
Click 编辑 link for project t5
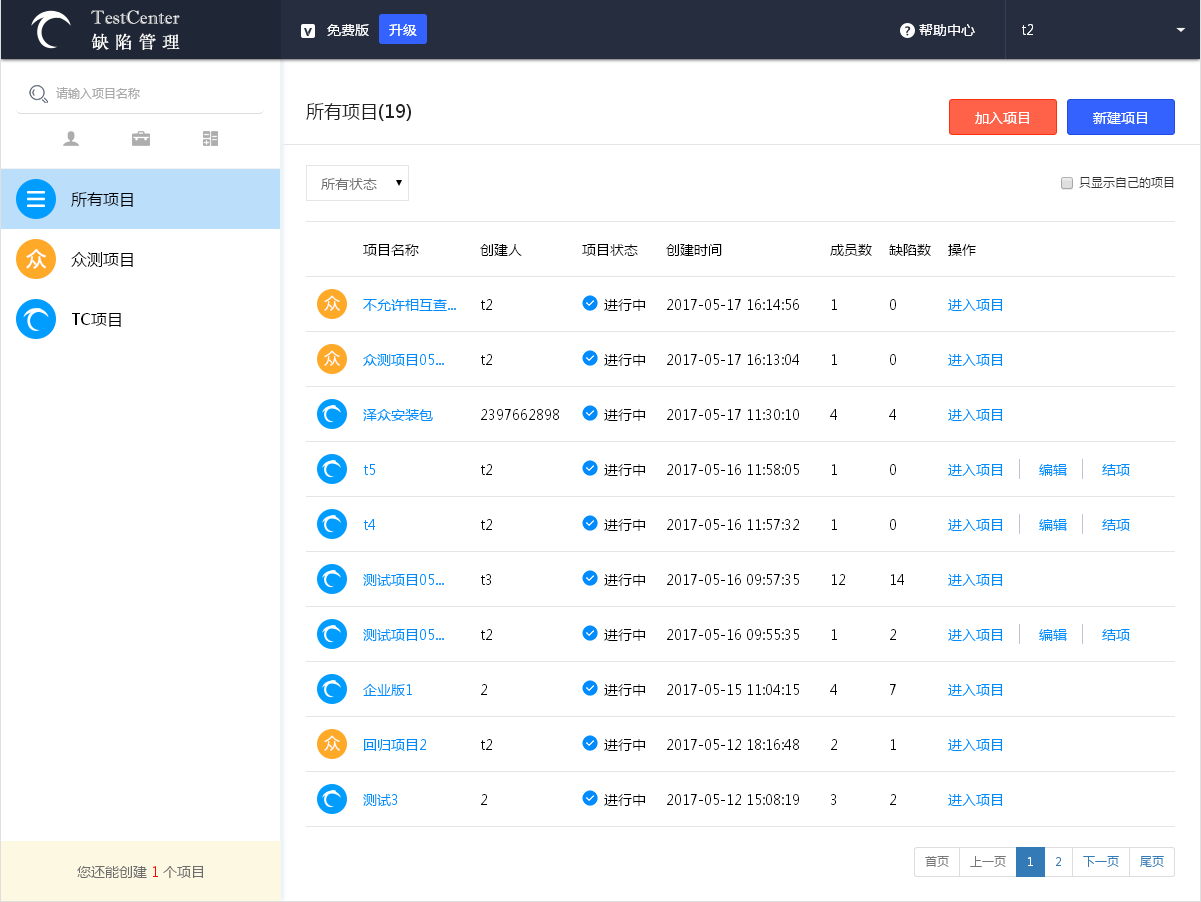point(1052,470)
